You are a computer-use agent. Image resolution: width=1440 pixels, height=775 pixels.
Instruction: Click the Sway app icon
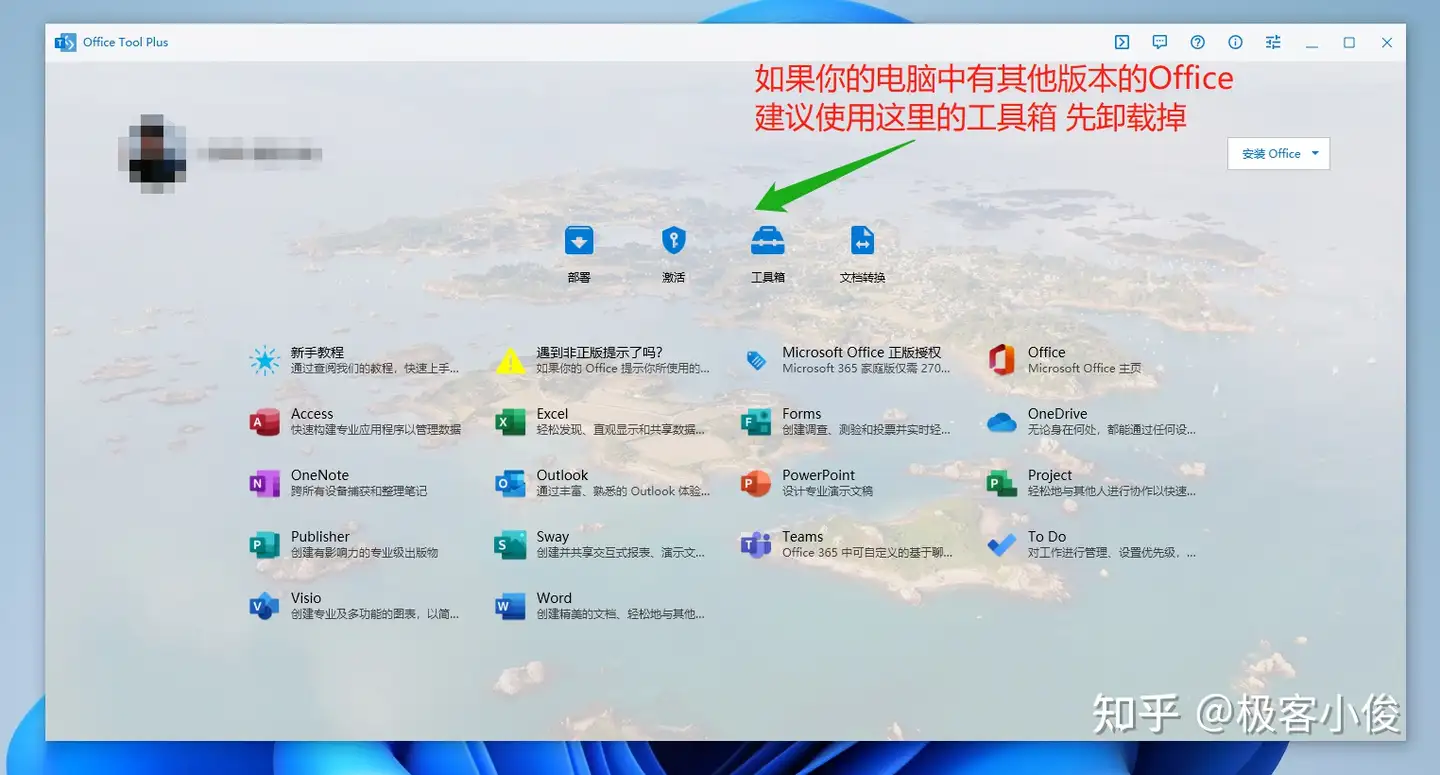(x=510, y=545)
